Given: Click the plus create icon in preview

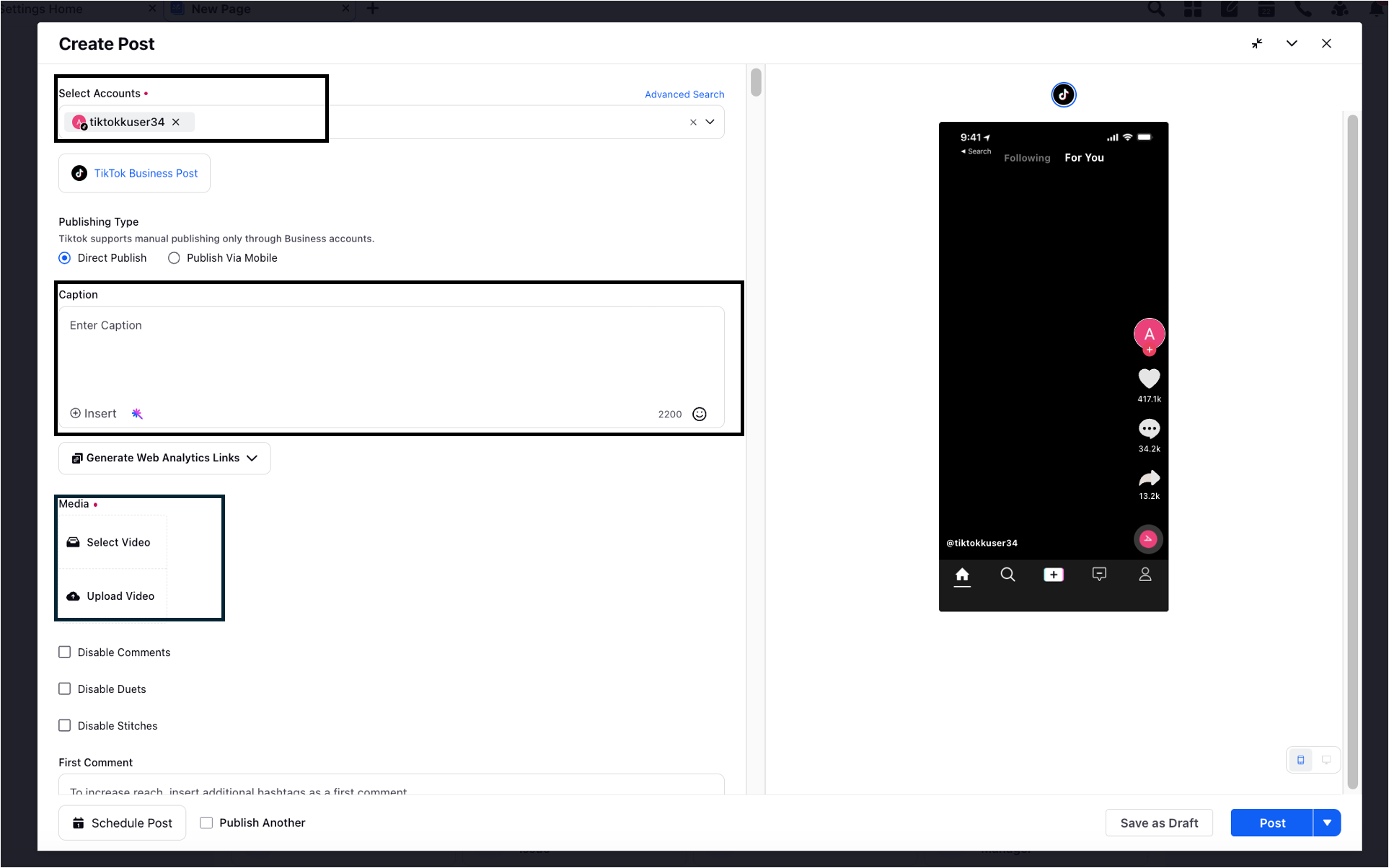Looking at the screenshot, I should tap(1054, 575).
